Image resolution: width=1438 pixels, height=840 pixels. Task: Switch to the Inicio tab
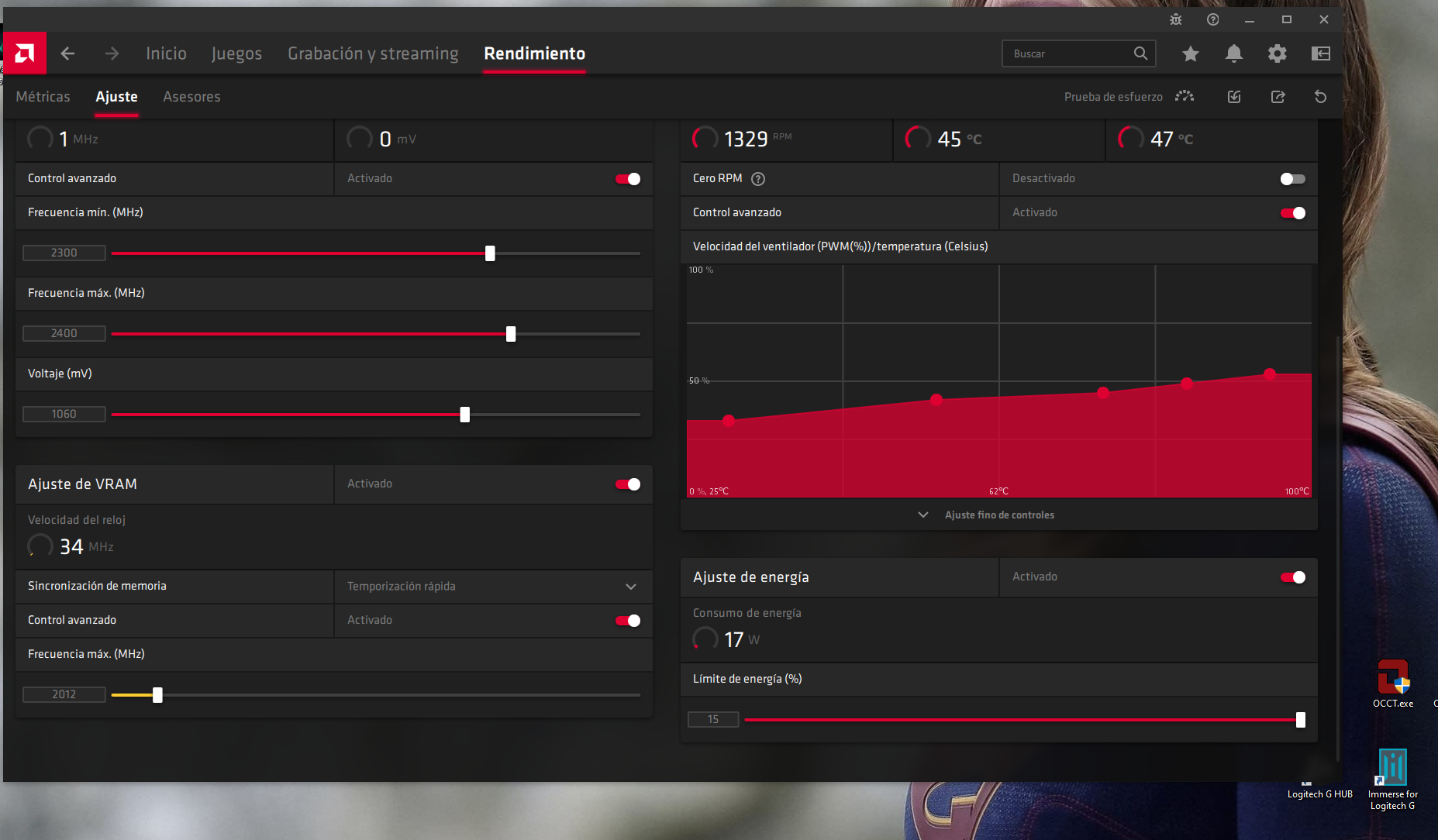166,53
